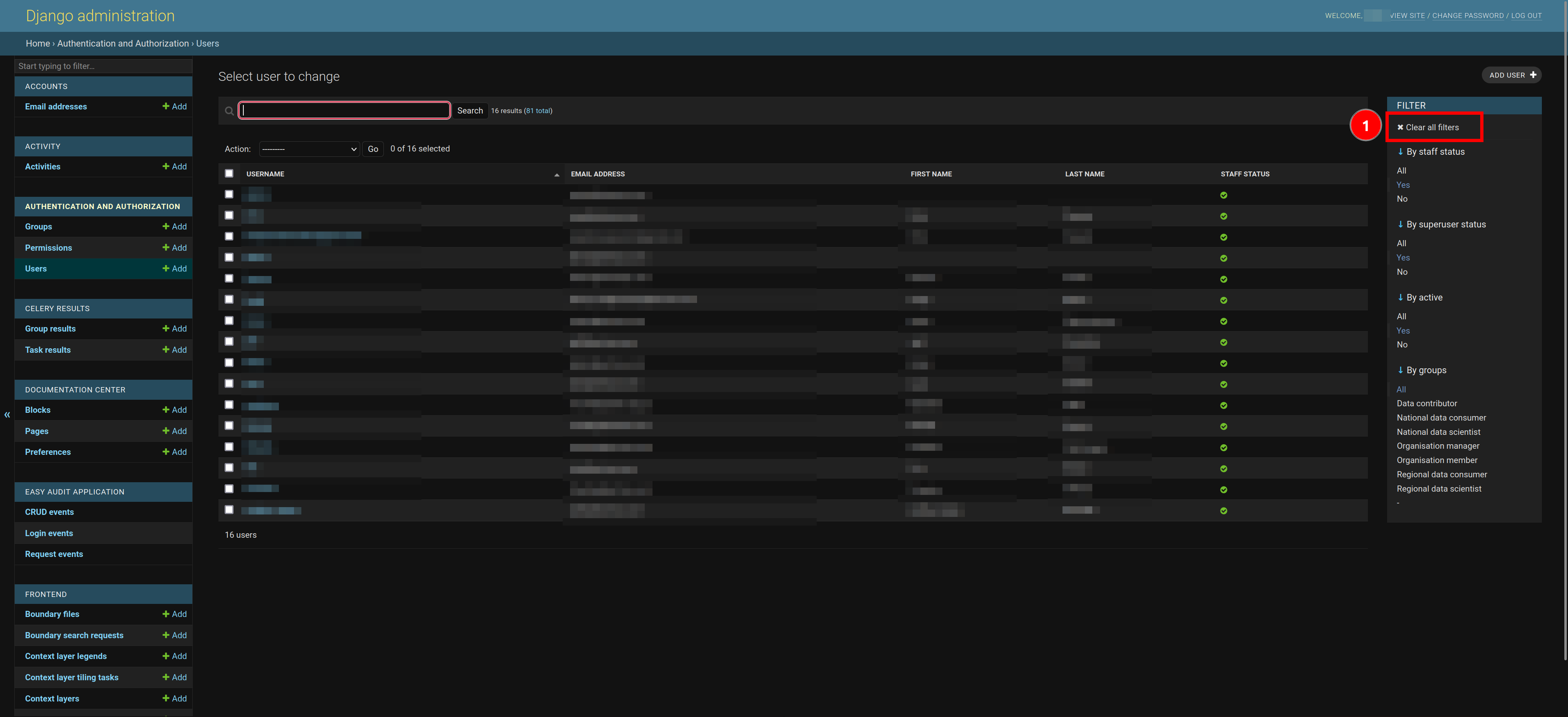Add a new Context layer tiling task
Viewport: 1568px width, 717px height.
coord(175,677)
